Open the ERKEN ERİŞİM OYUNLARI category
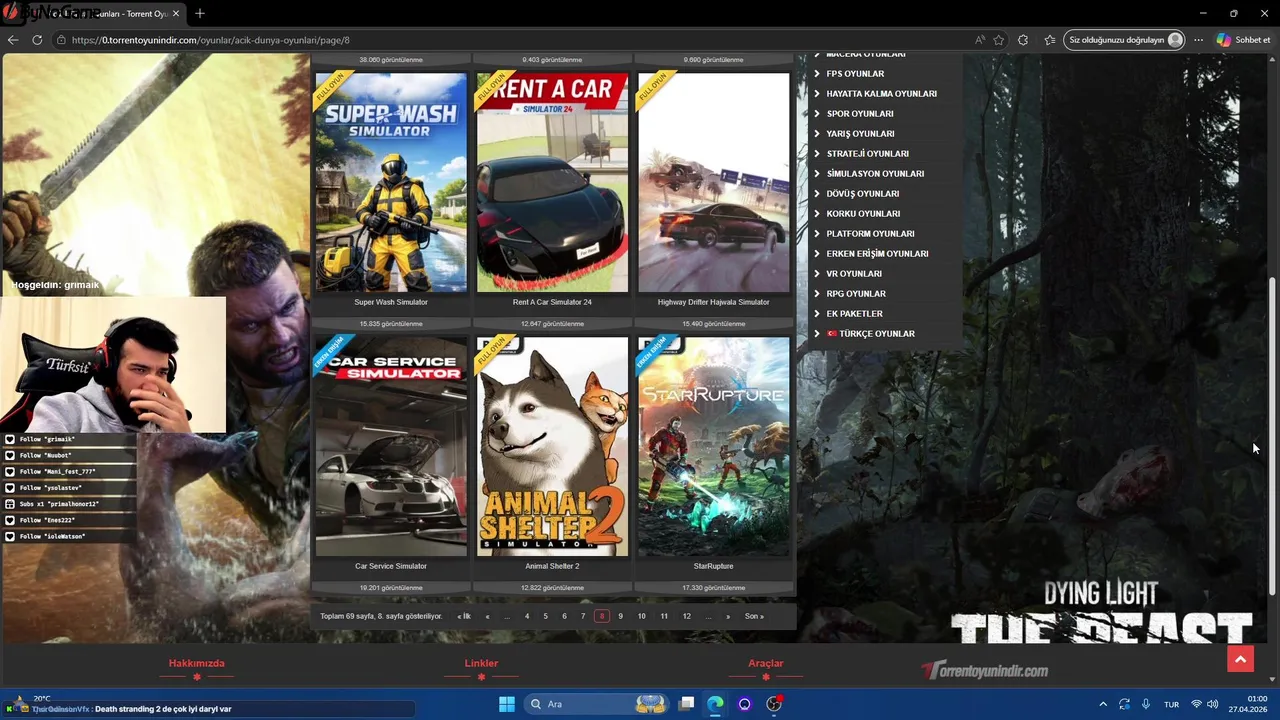Image resolution: width=1280 pixels, height=720 pixels. (877, 254)
